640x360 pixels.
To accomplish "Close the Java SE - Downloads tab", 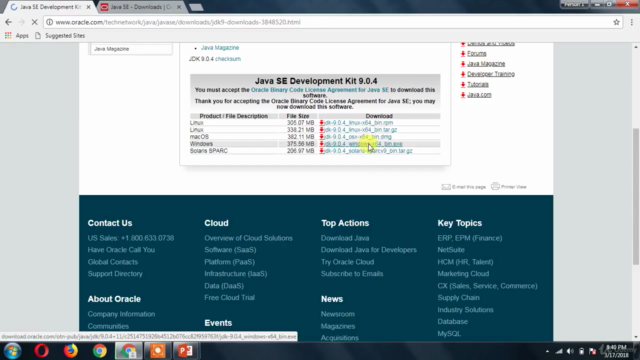I will coord(178,7).
